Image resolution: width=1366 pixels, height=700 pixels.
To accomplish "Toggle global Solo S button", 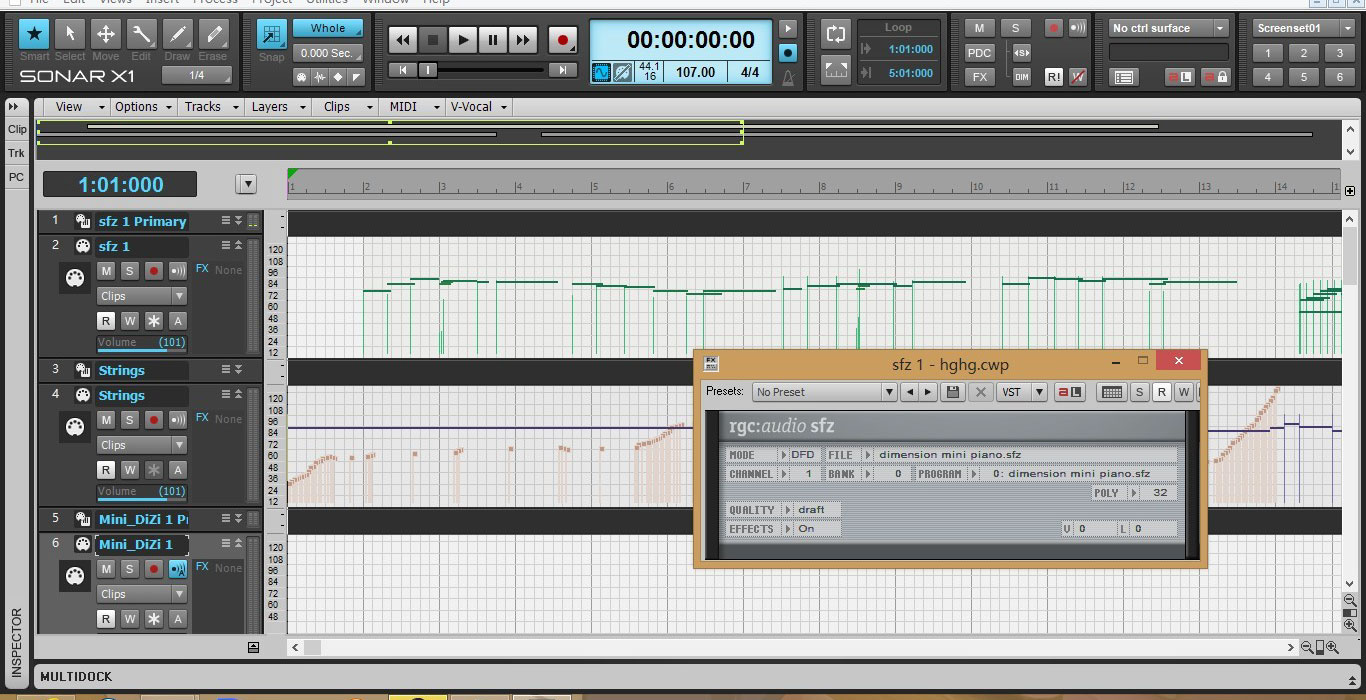I will click(1015, 28).
